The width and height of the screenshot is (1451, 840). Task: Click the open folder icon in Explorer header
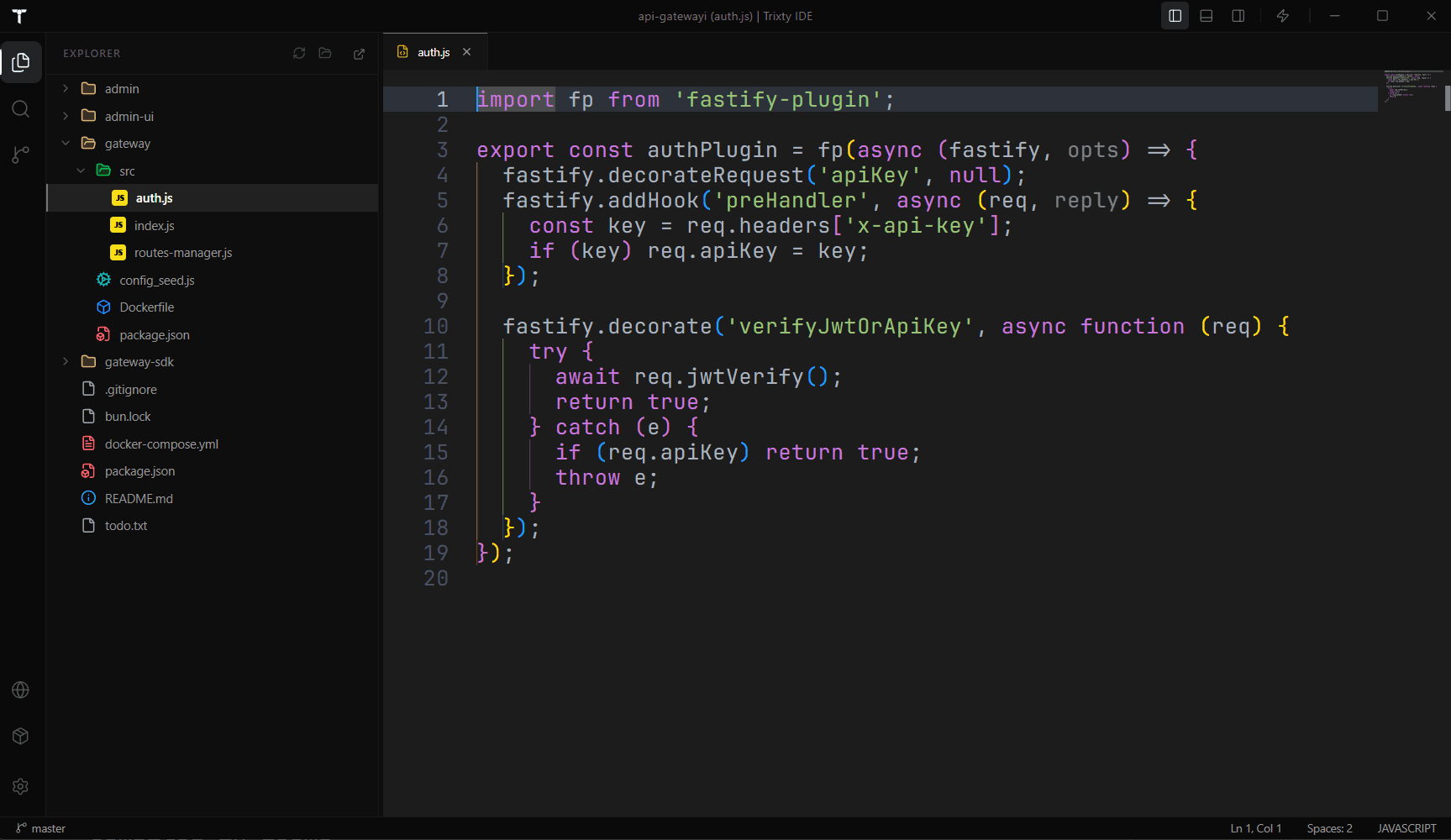(325, 53)
